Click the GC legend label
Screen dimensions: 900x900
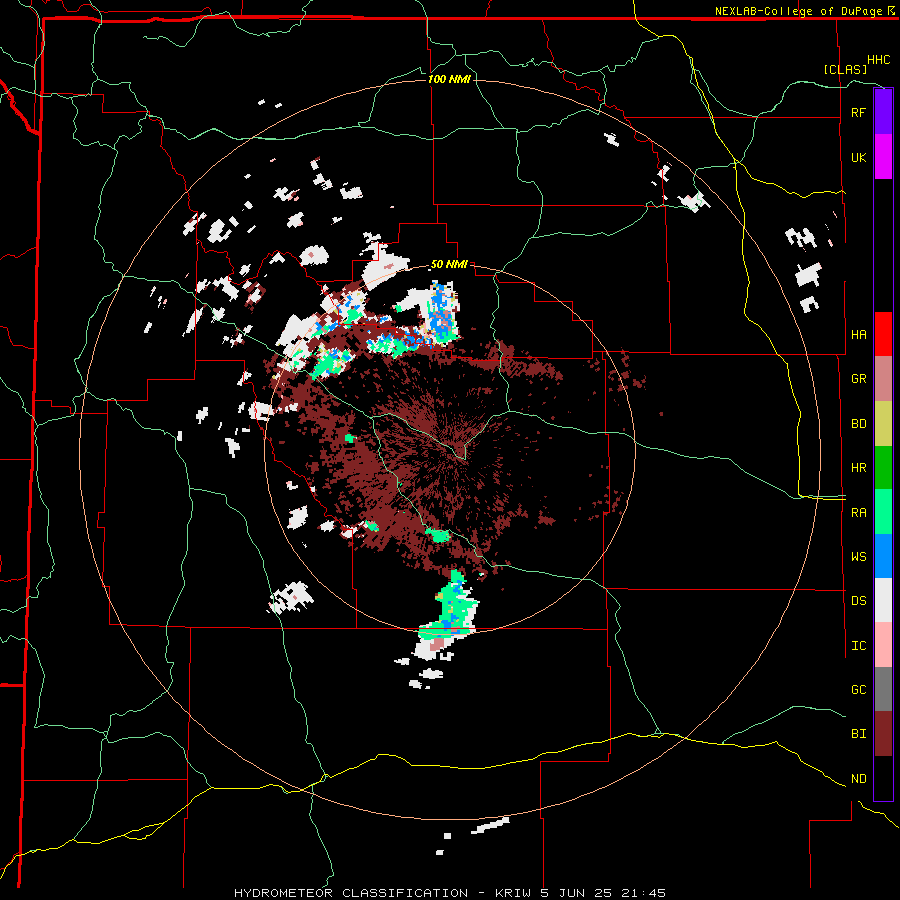(x=858, y=690)
